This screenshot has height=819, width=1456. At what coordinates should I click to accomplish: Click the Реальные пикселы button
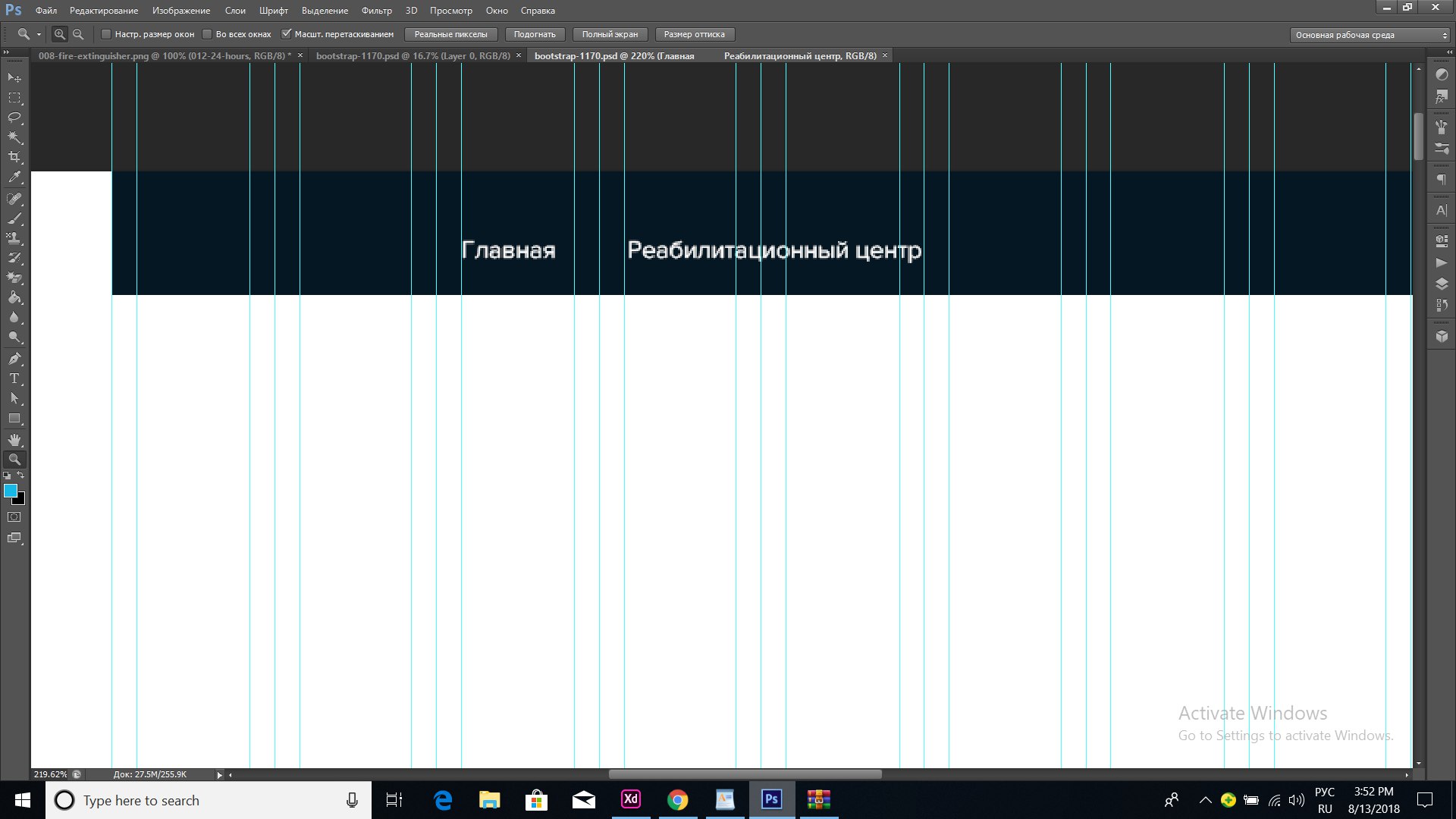pos(450,35)
